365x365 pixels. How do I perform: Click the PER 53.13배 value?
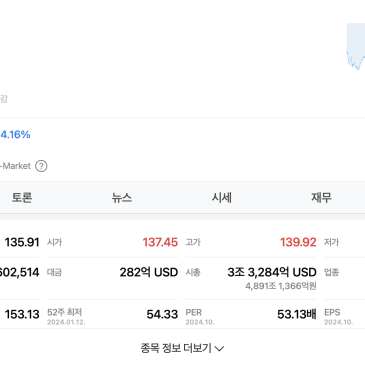click(297, 314)
